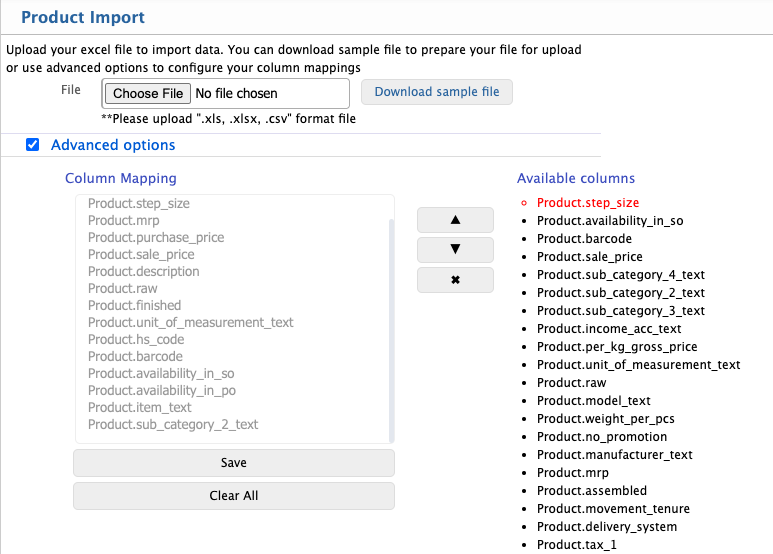Click red Product.step_size in Available columns
Screen dimensions: 773x554
pos(588,203)
